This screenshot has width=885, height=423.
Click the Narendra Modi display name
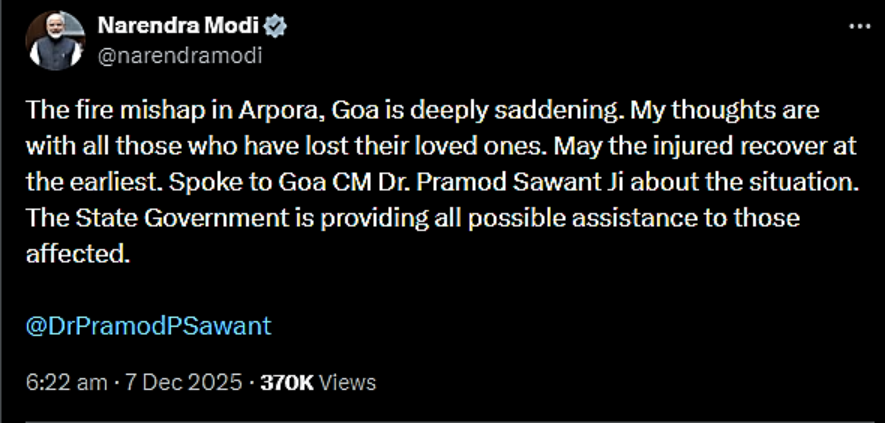pos(180,27)
